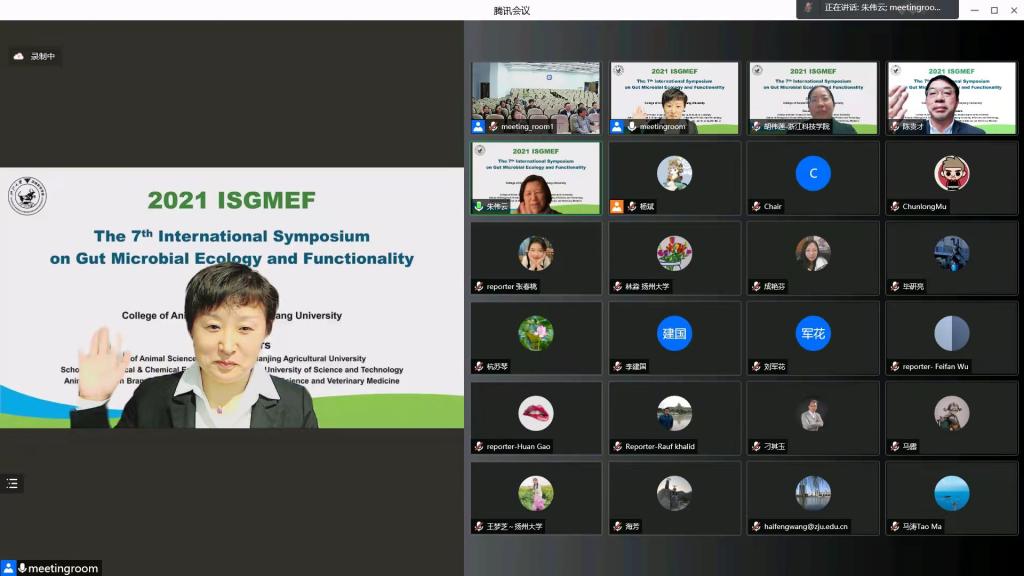
Task: Select the 胡伟莲-浙江科技学院 video tile
Action: [813, 98]
